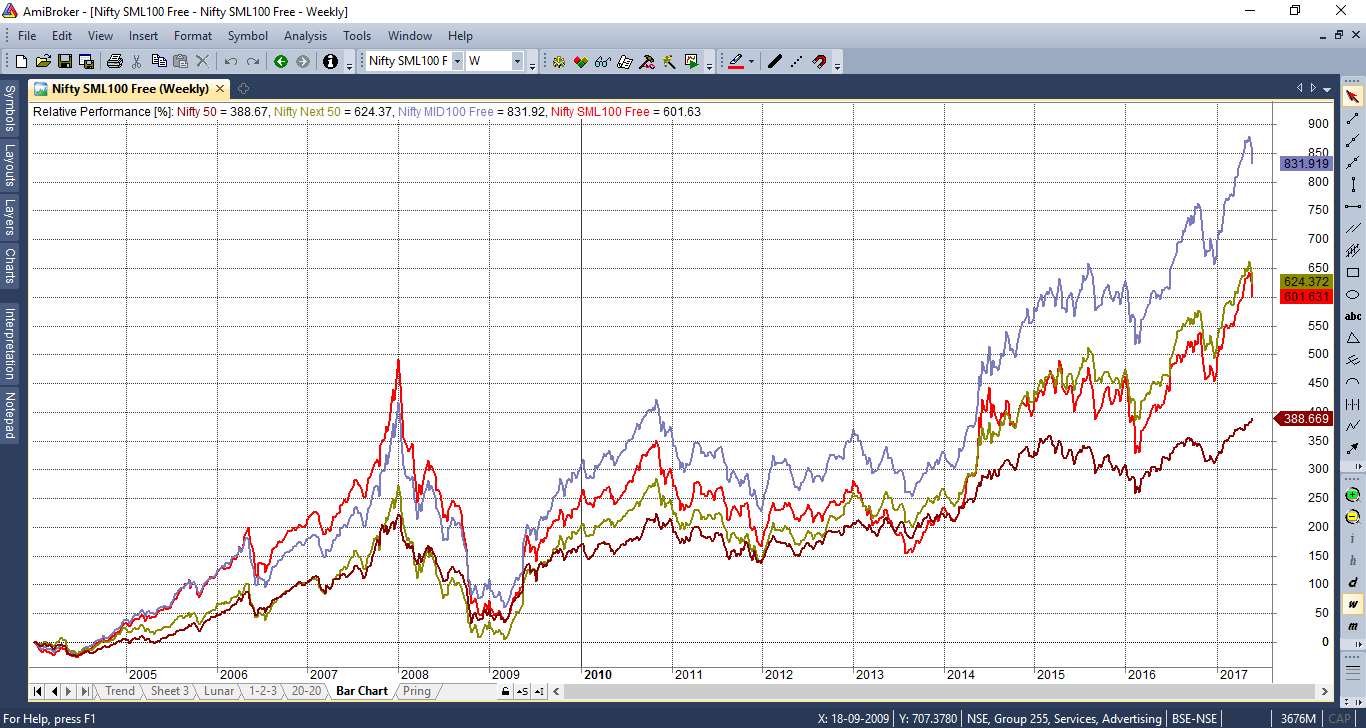Expand line color dropdown arrow
1366x728 pixels.
pos(751,61)
